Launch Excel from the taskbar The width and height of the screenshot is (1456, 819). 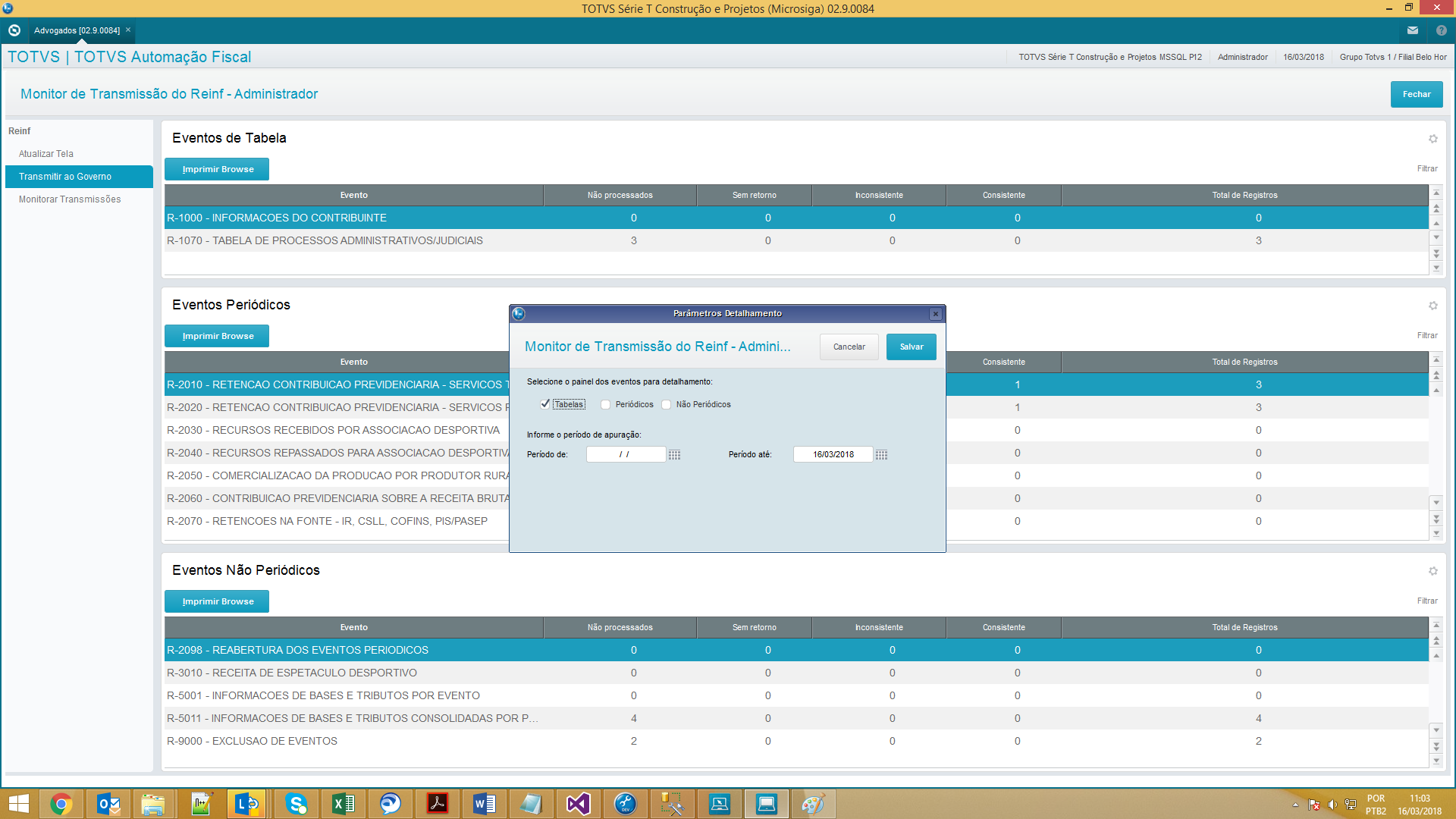[343, 804]
